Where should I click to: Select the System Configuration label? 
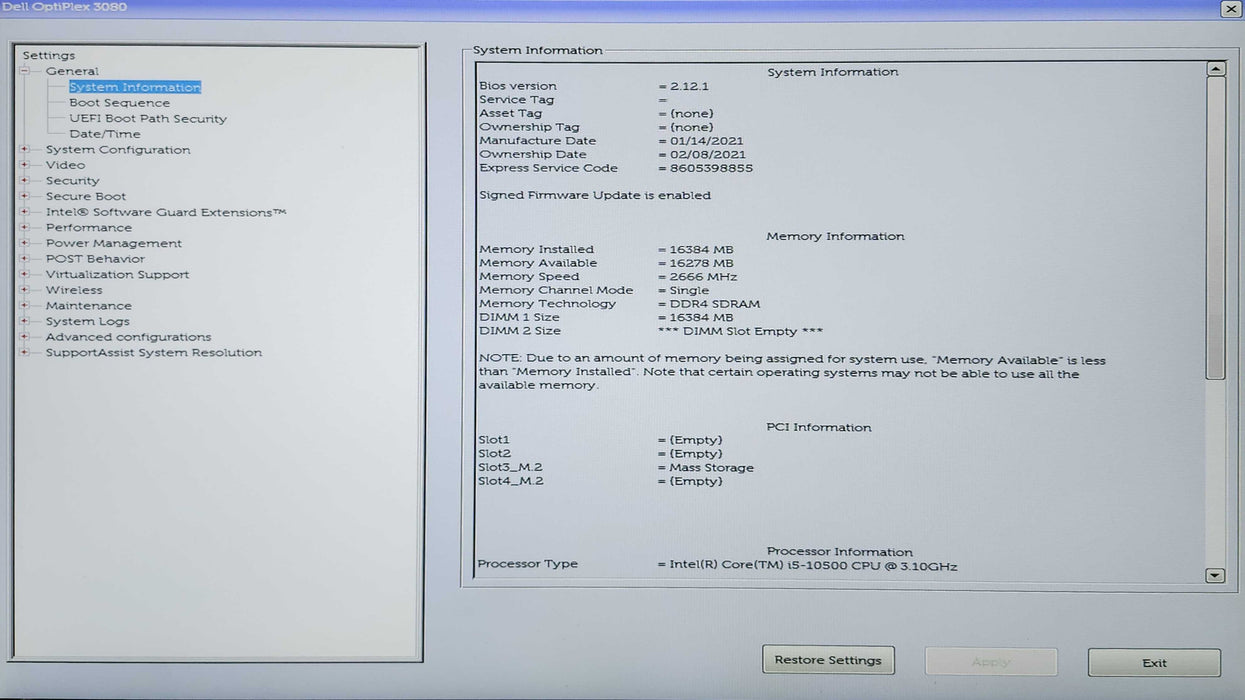[x=118, y=150]
